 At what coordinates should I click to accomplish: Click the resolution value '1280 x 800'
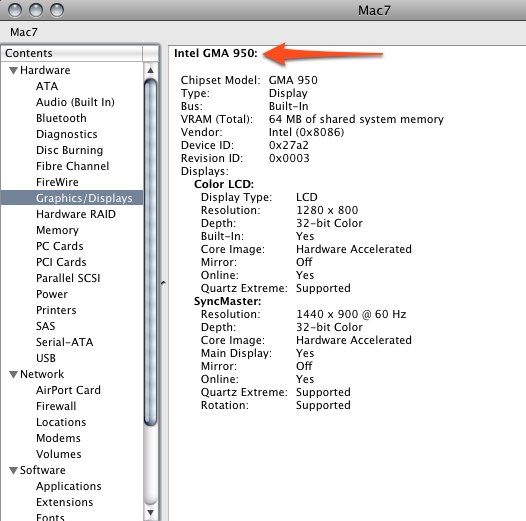pos(327,210)
